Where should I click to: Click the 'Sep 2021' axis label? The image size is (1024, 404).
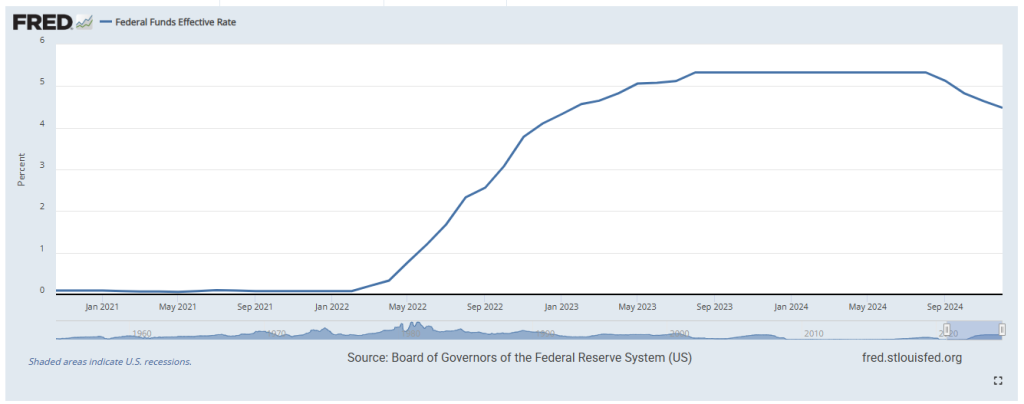click(255, 306)
